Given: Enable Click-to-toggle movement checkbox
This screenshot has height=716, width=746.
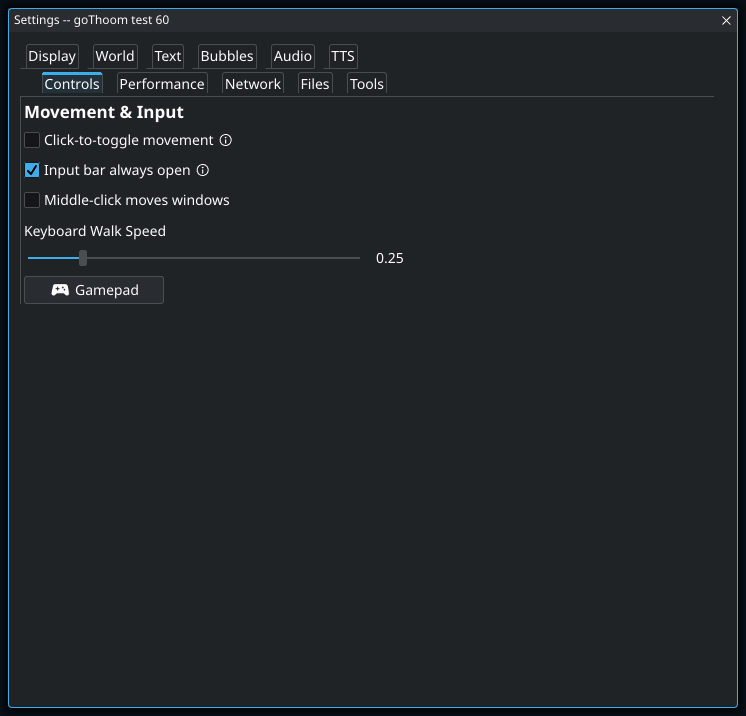Looking at the screenshot, I should tap(32, 140).
